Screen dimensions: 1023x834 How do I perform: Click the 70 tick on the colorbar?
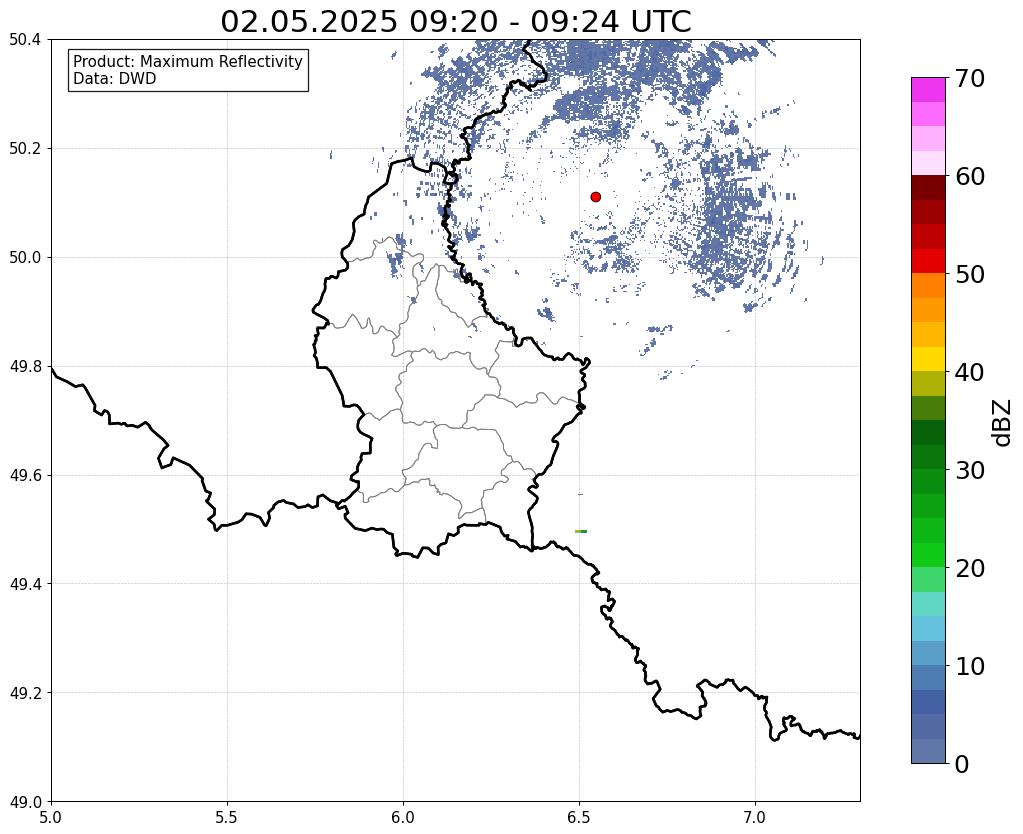pyautogui.click(x=970, y=78)
